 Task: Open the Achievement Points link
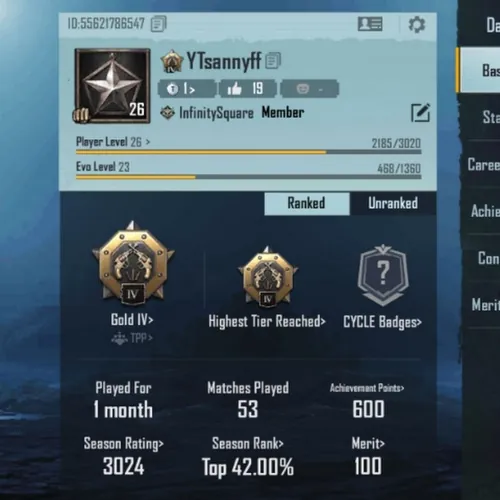(367, 388)
